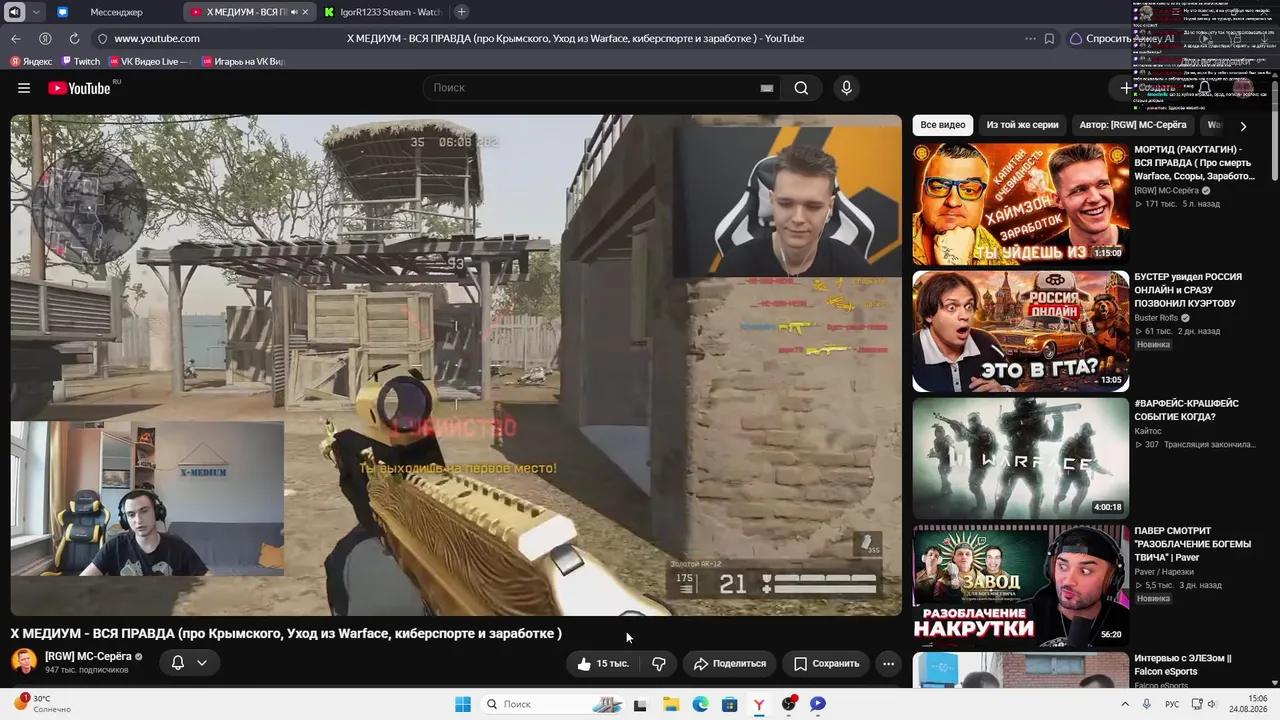Viewport: 1280px width, 720px height.
Task: Dislike the video with thumbs-down
Action: click(659, 664)
